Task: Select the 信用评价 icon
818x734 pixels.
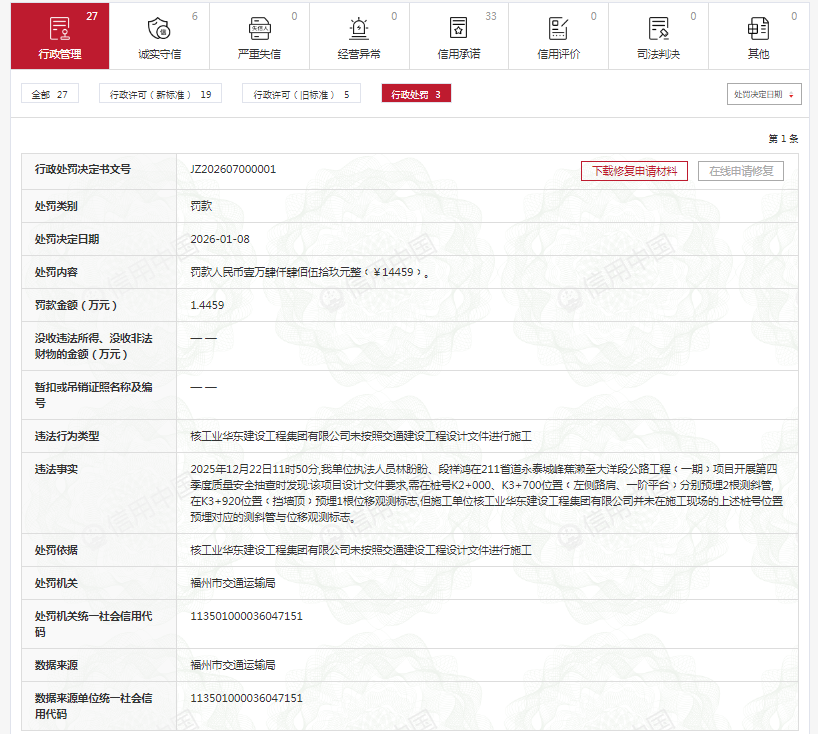Action: [x=558, y=28]
